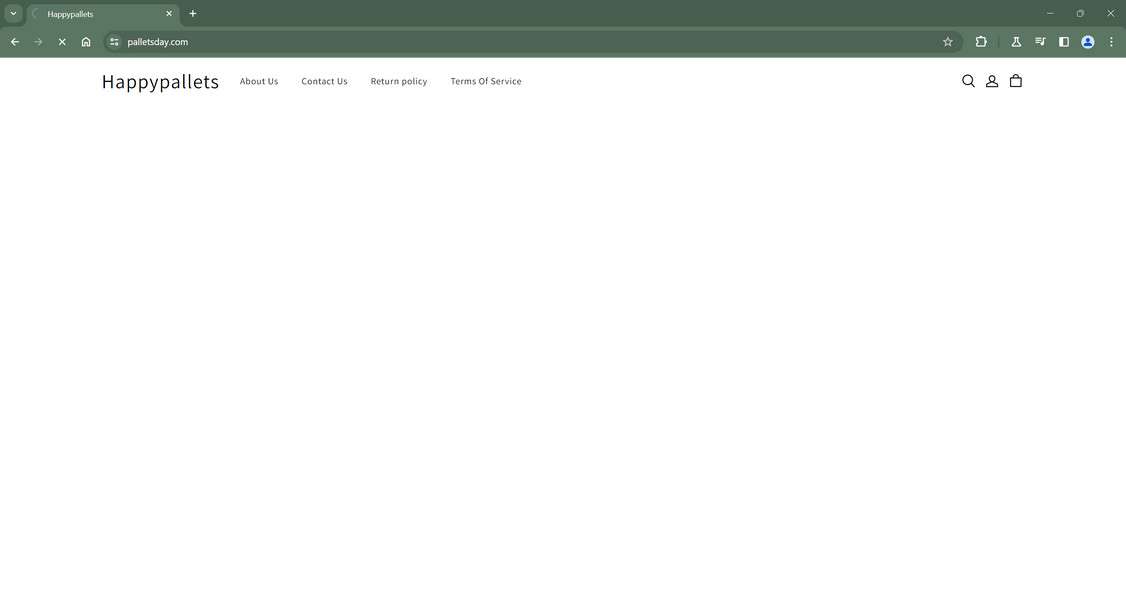Click the site info icon in the address bar
The width and height of the screenshot is (1126, 602).
(x=113, y=41)
